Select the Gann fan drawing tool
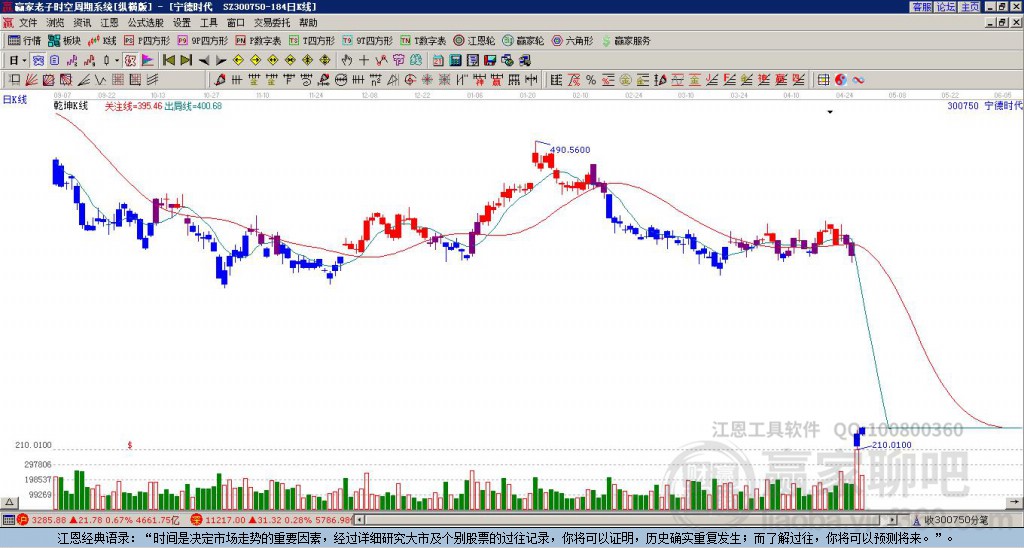Image resolution: width=1024 pixels, height=548 pixels. pyautogui.click(x=31, y=80)
